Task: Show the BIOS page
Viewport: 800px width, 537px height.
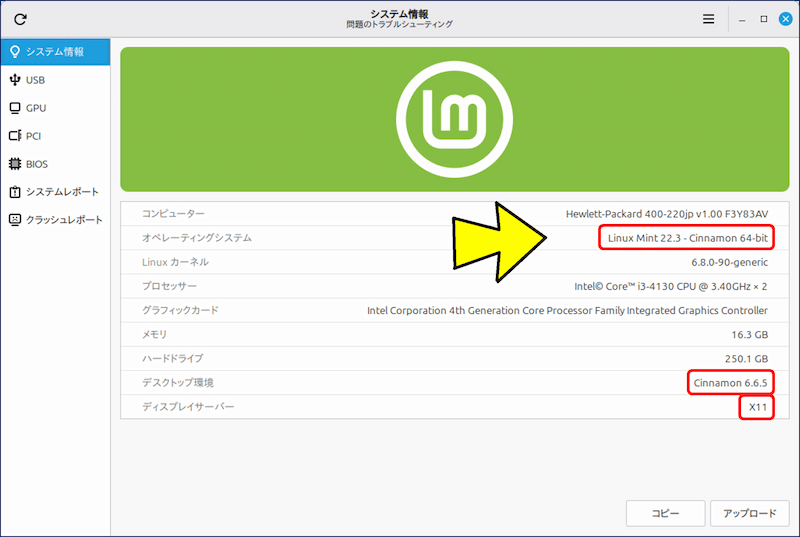Action: pyautogui.click(x=55, y=164)
